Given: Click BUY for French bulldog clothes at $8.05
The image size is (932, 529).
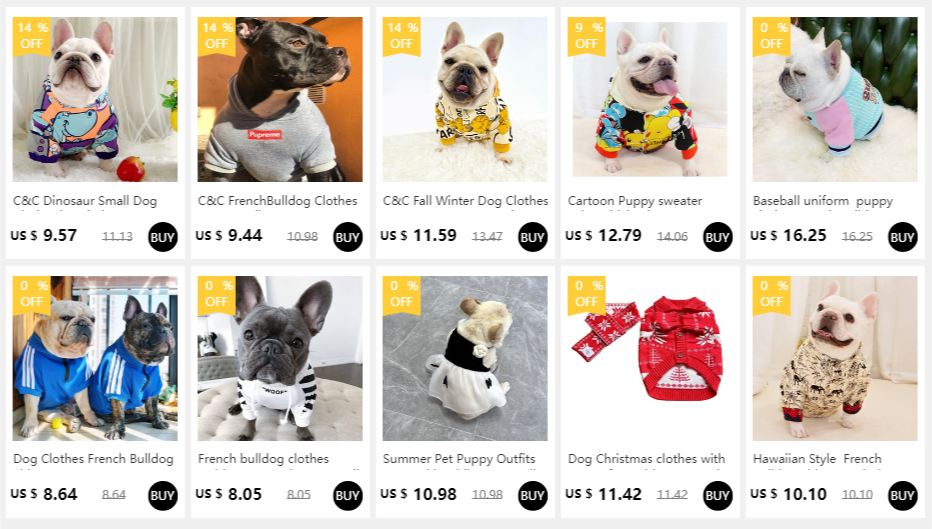Looking at the screenshot, I should 348,496.
